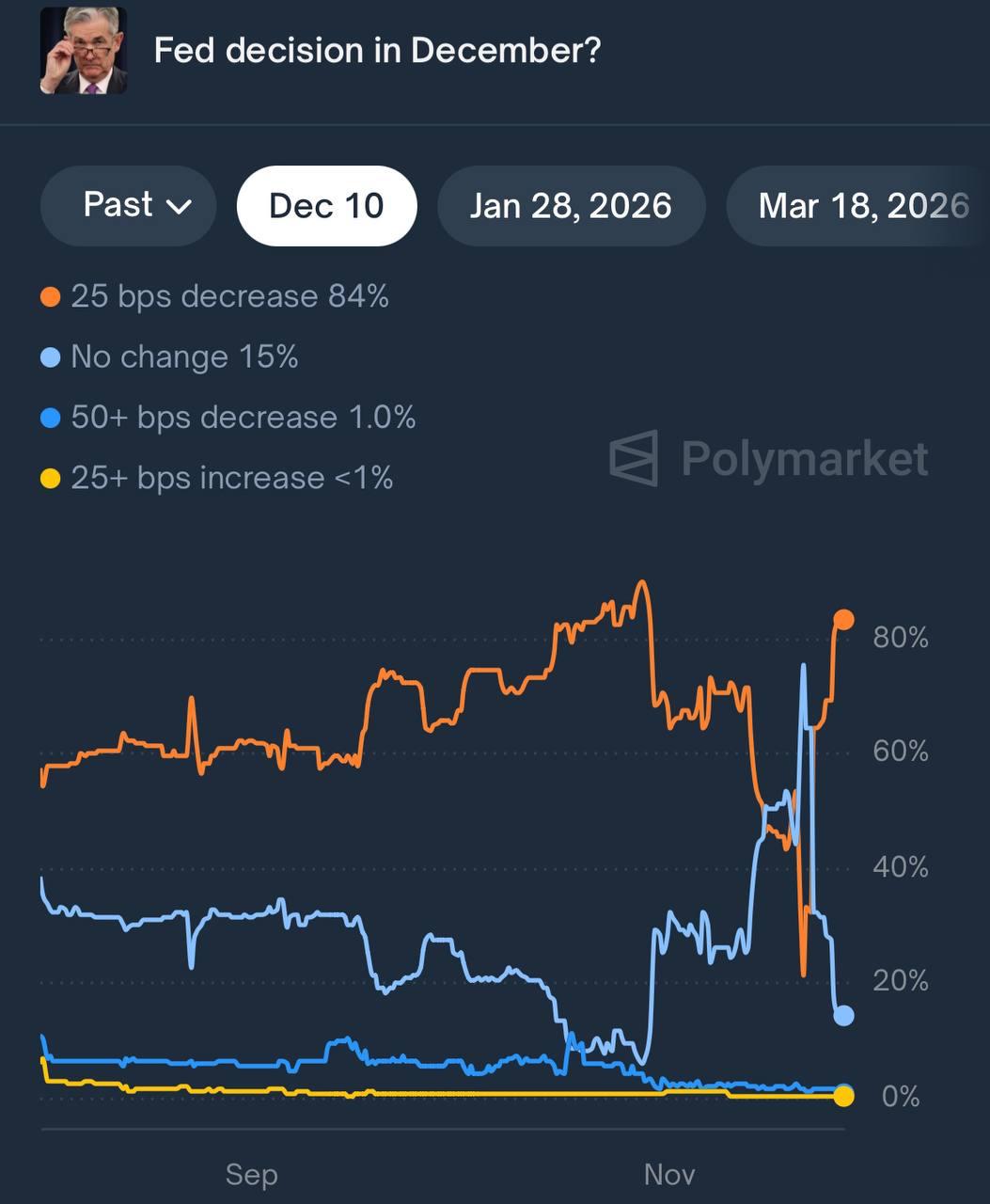The image size is (990, 1204).
Task: Click the yellow 25+ bps increase legend dot
Action: [x=52, y=477]
